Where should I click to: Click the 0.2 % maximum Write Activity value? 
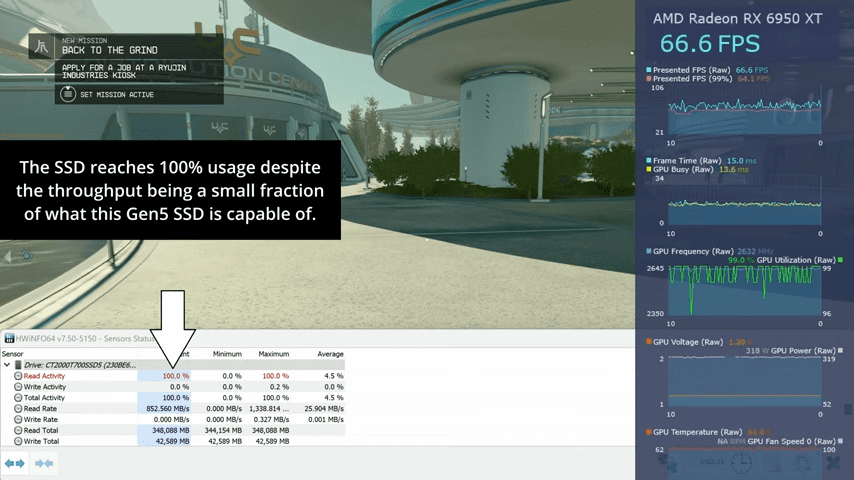point(279,387)
